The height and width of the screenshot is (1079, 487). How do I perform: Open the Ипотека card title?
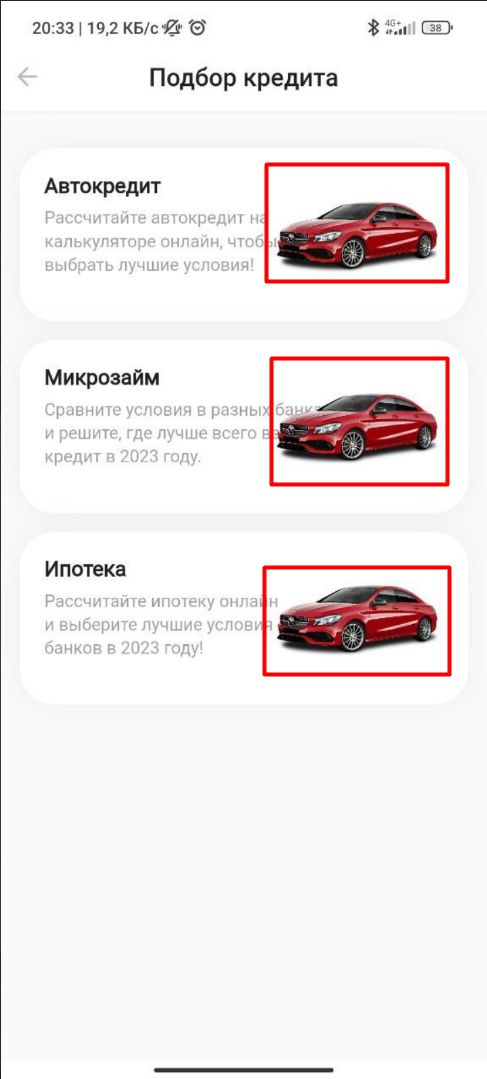pos(85,569)
